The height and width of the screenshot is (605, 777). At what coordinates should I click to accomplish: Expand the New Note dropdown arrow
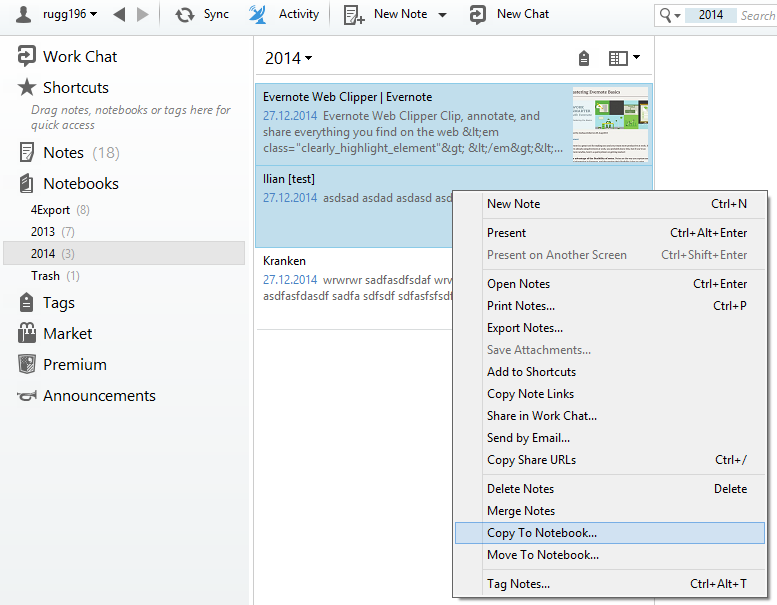pos(443,15)
